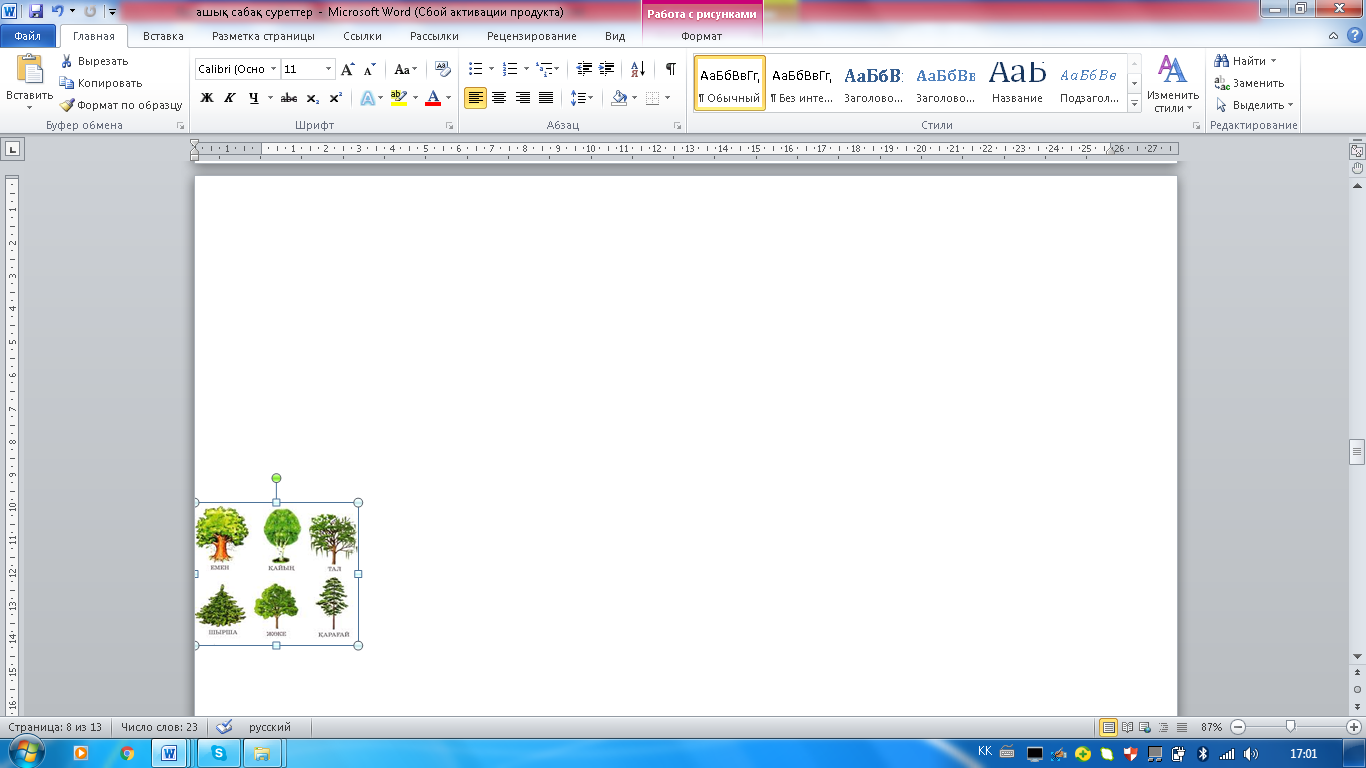Switch to the Ссылки tab

point(362,36)
